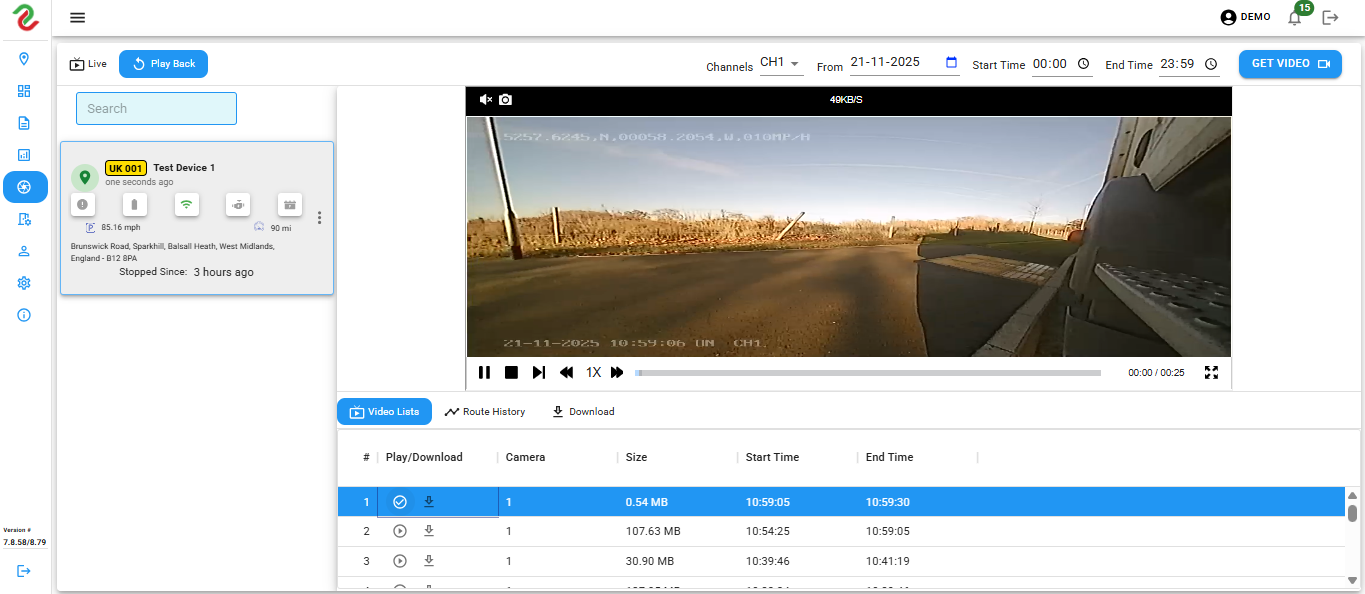The height and width of the screenshot is (594, 1365).
Task: Open the Download tab
Action: point(583,412)
